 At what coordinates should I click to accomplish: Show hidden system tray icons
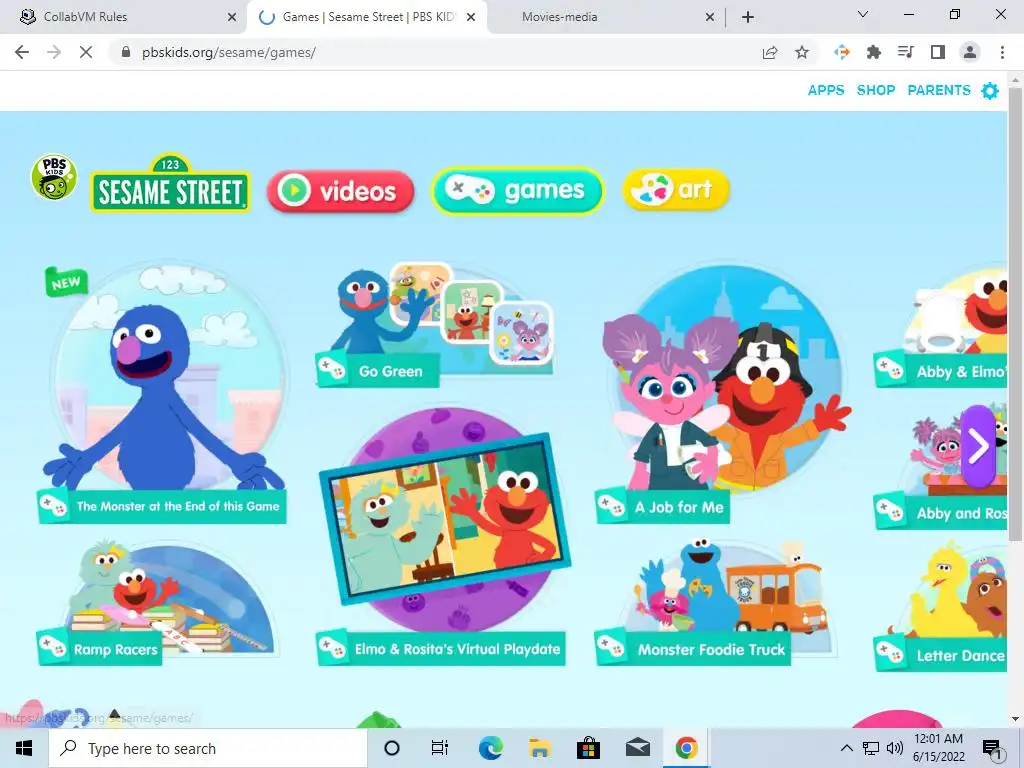[x=846, y=748]
